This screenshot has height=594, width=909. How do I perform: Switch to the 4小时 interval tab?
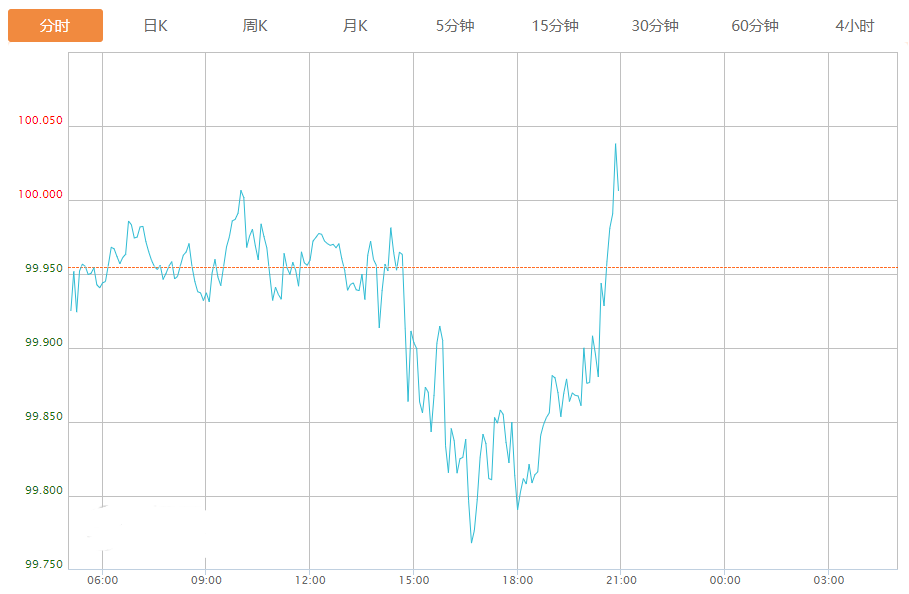(x=855, y=26)
